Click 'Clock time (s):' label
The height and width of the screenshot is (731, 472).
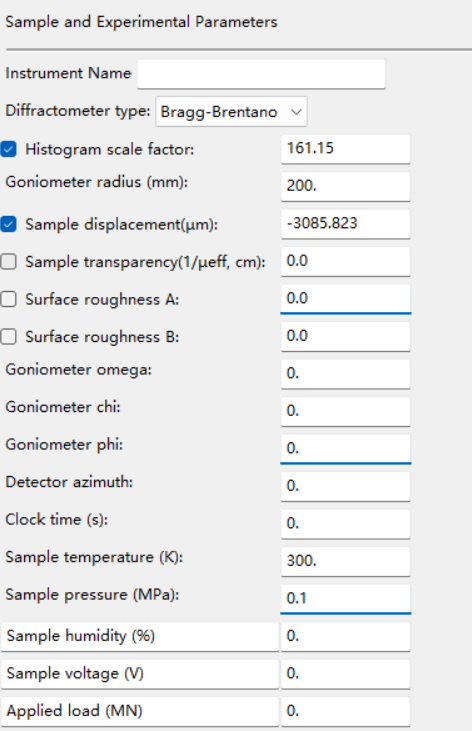pos(56,519)
